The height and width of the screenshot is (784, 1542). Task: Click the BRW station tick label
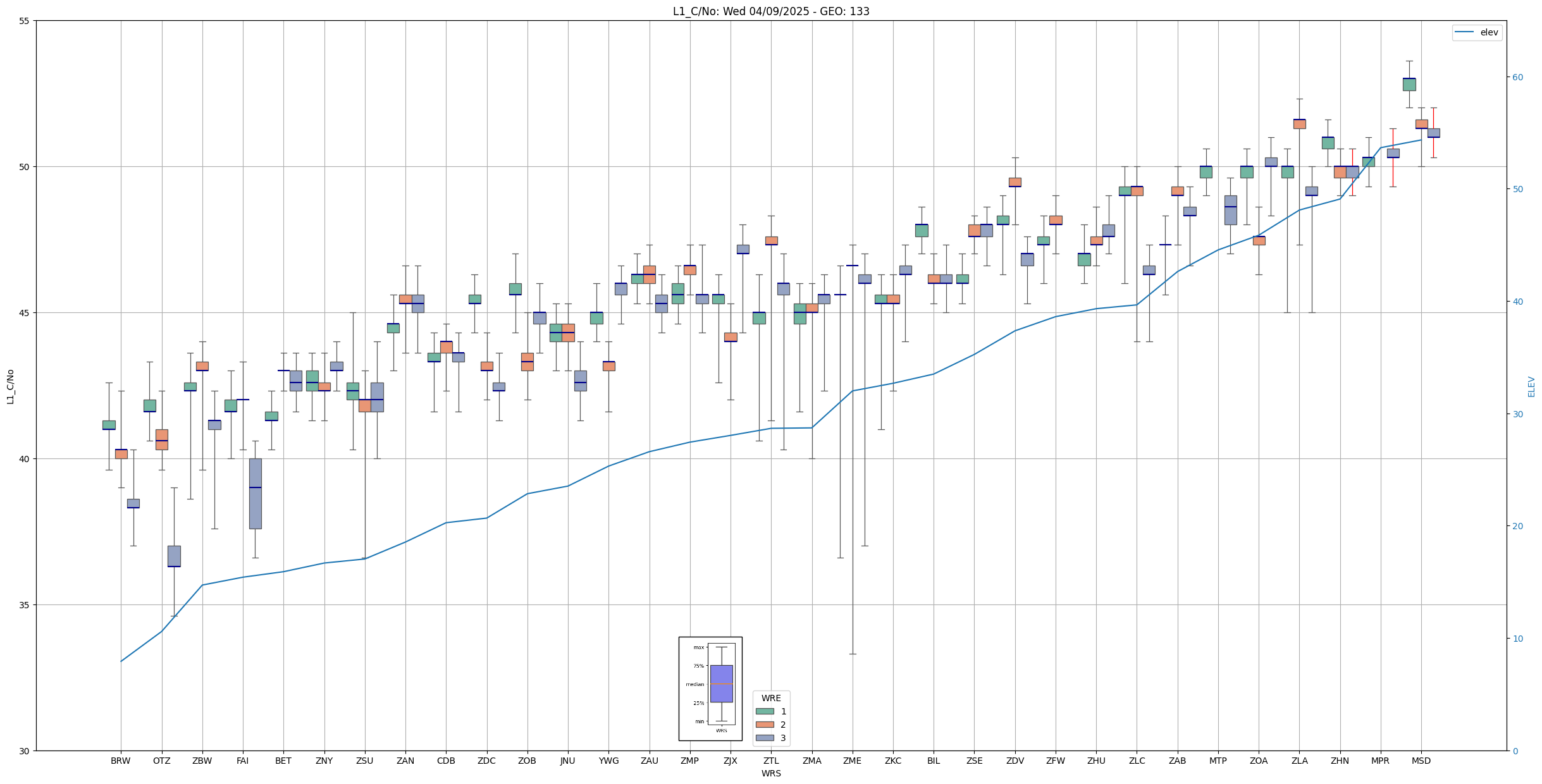(x=120, y=761)
